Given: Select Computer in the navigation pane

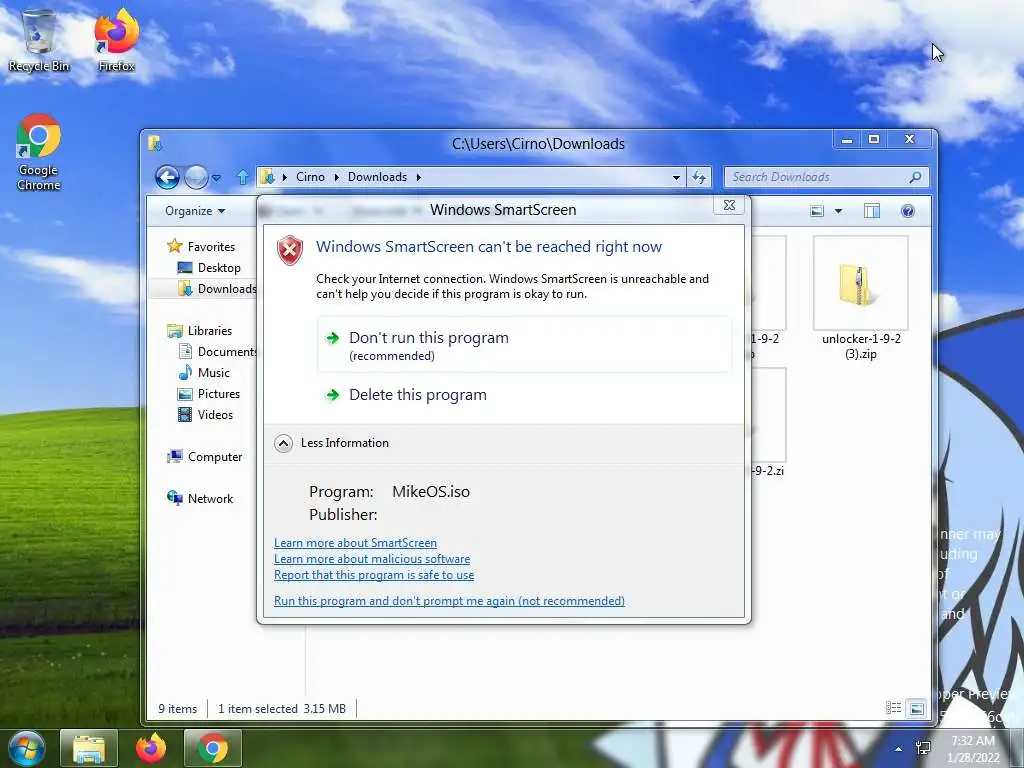Looking at the screenshot, I should tap(204, 456).
